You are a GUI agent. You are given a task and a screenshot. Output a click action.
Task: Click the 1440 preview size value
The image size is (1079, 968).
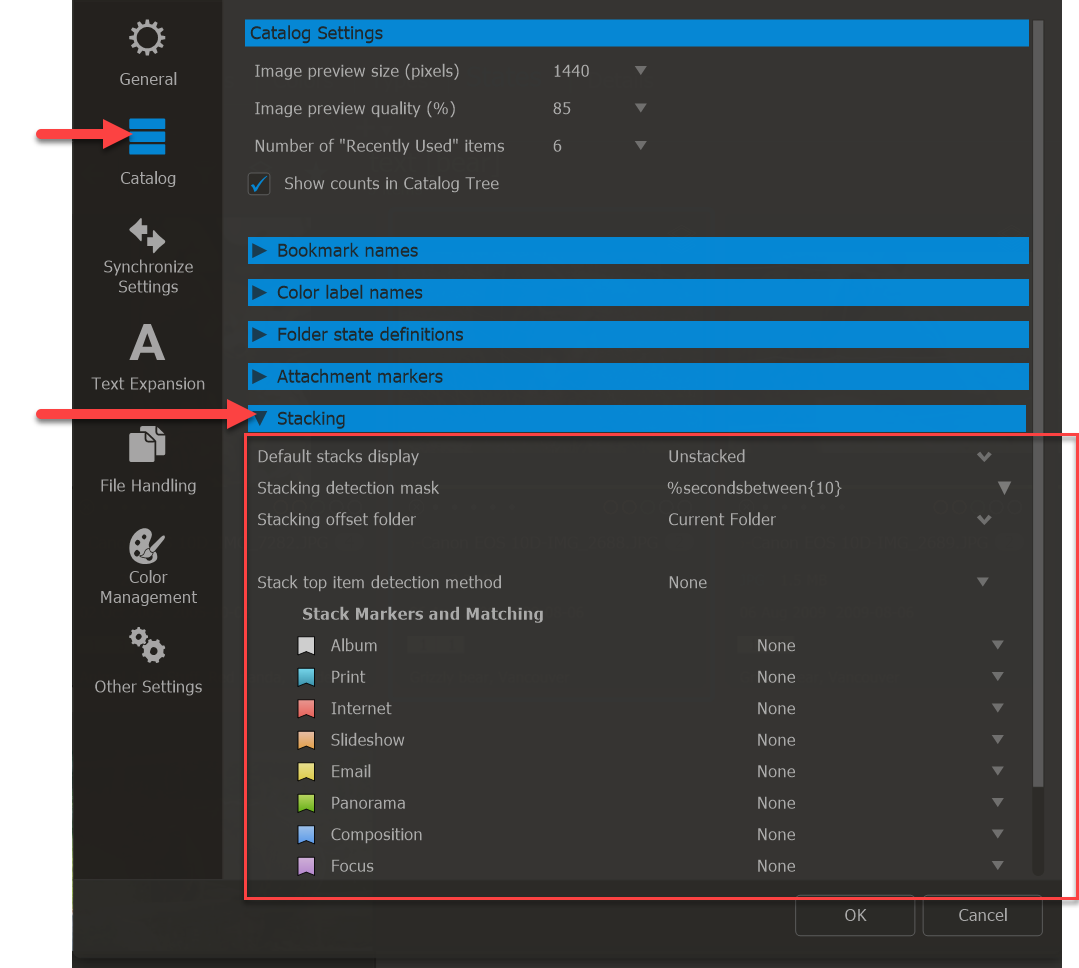tap(571, 71)
